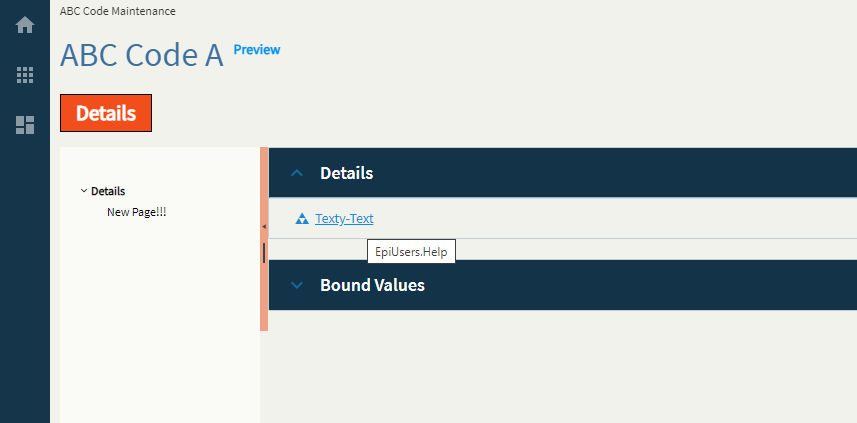The image size is (857, 423).
Task: Collapse Details panel with up chevron
Action: (x=297, y=173)
